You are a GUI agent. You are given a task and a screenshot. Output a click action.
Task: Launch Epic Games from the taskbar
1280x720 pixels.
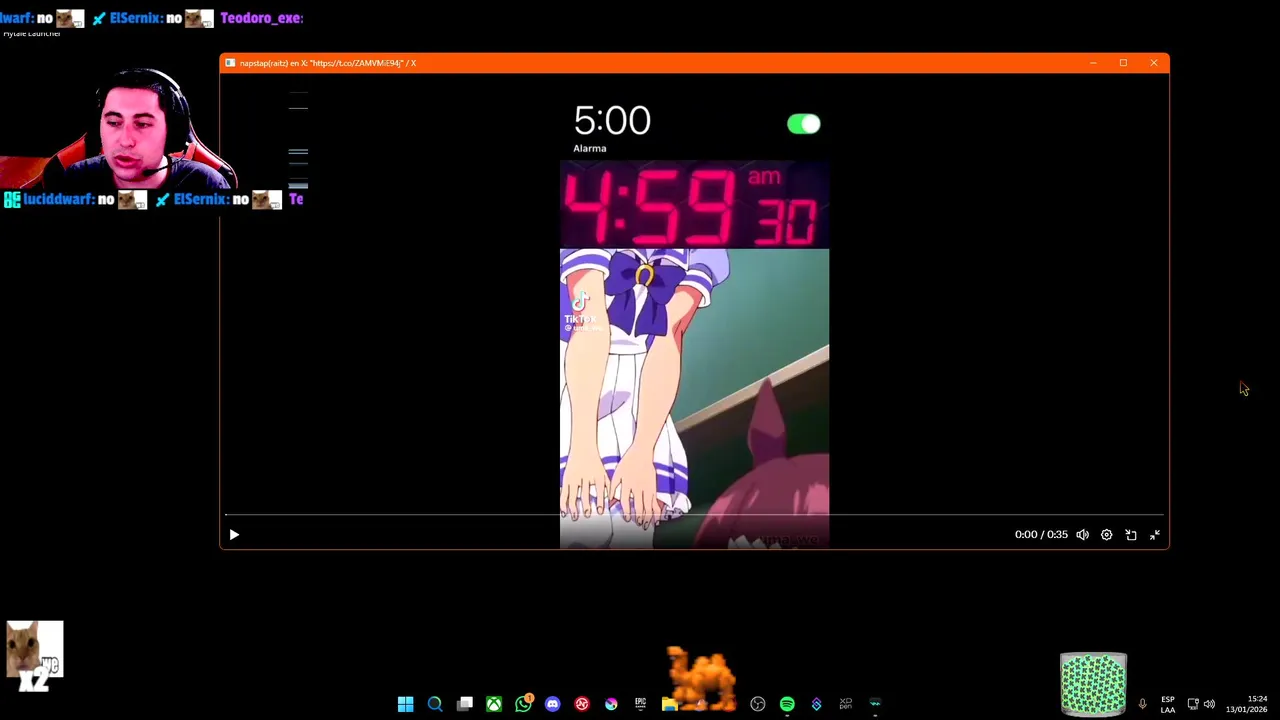(x=640, y=704)
